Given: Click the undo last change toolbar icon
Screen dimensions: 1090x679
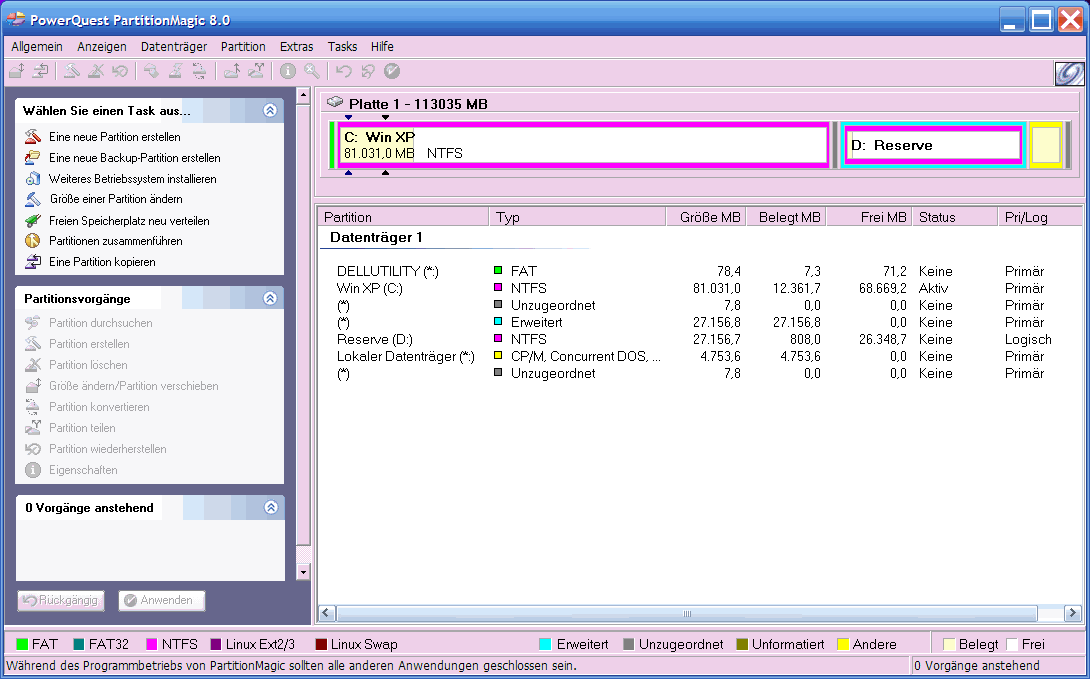Looking at the screenshot, I should (343, 71).
